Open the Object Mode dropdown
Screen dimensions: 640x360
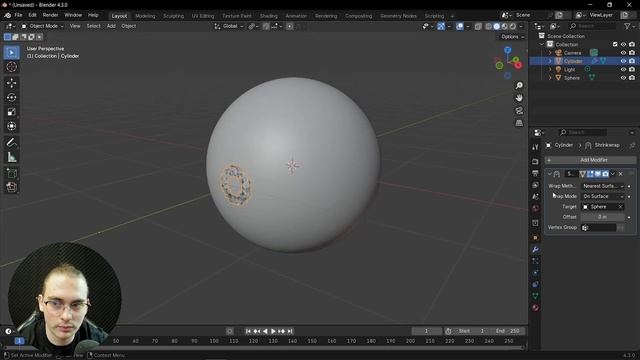(42, 26)
